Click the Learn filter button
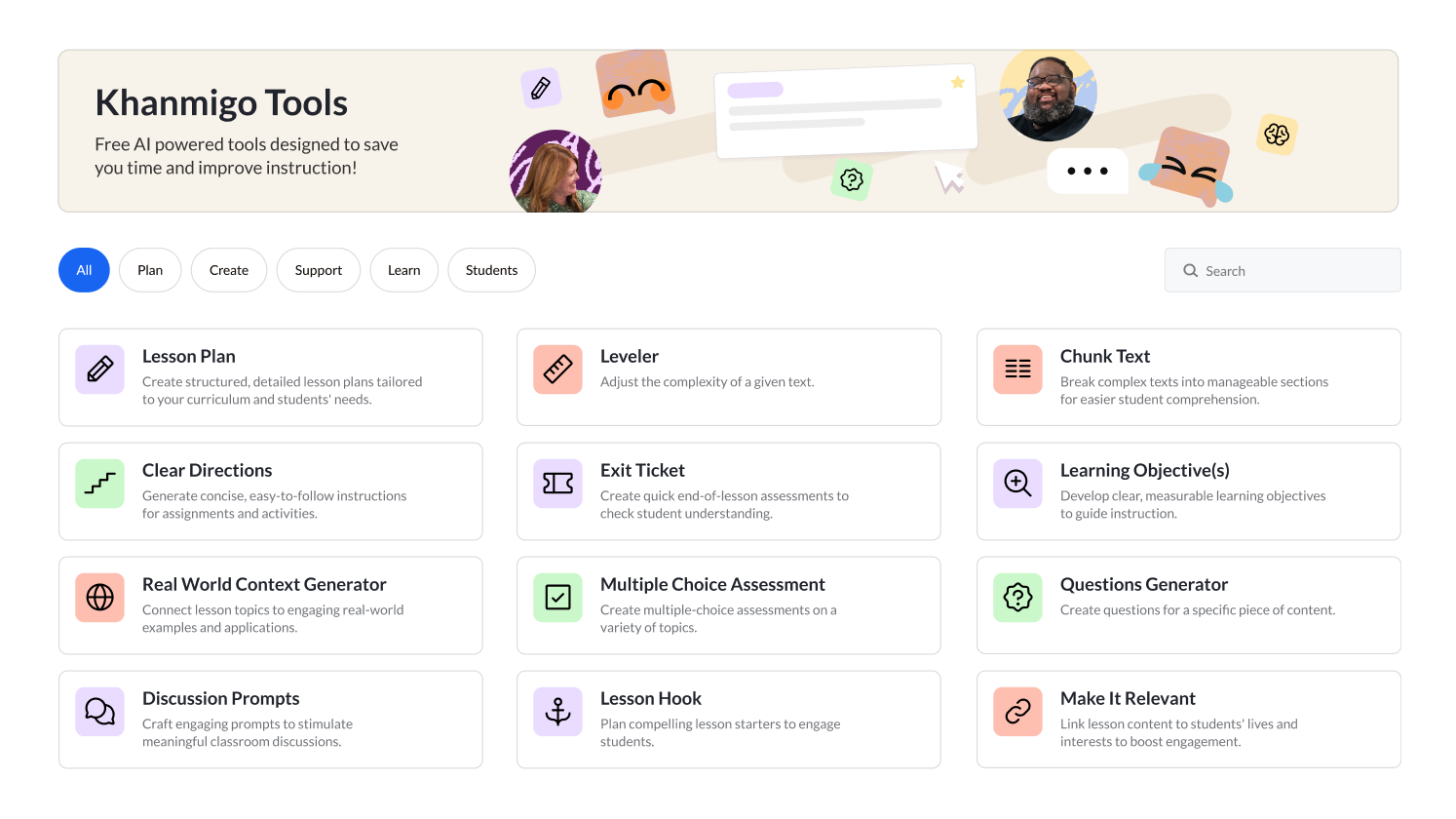Screen dimensions: 1456x819 [x=404, y=270]
